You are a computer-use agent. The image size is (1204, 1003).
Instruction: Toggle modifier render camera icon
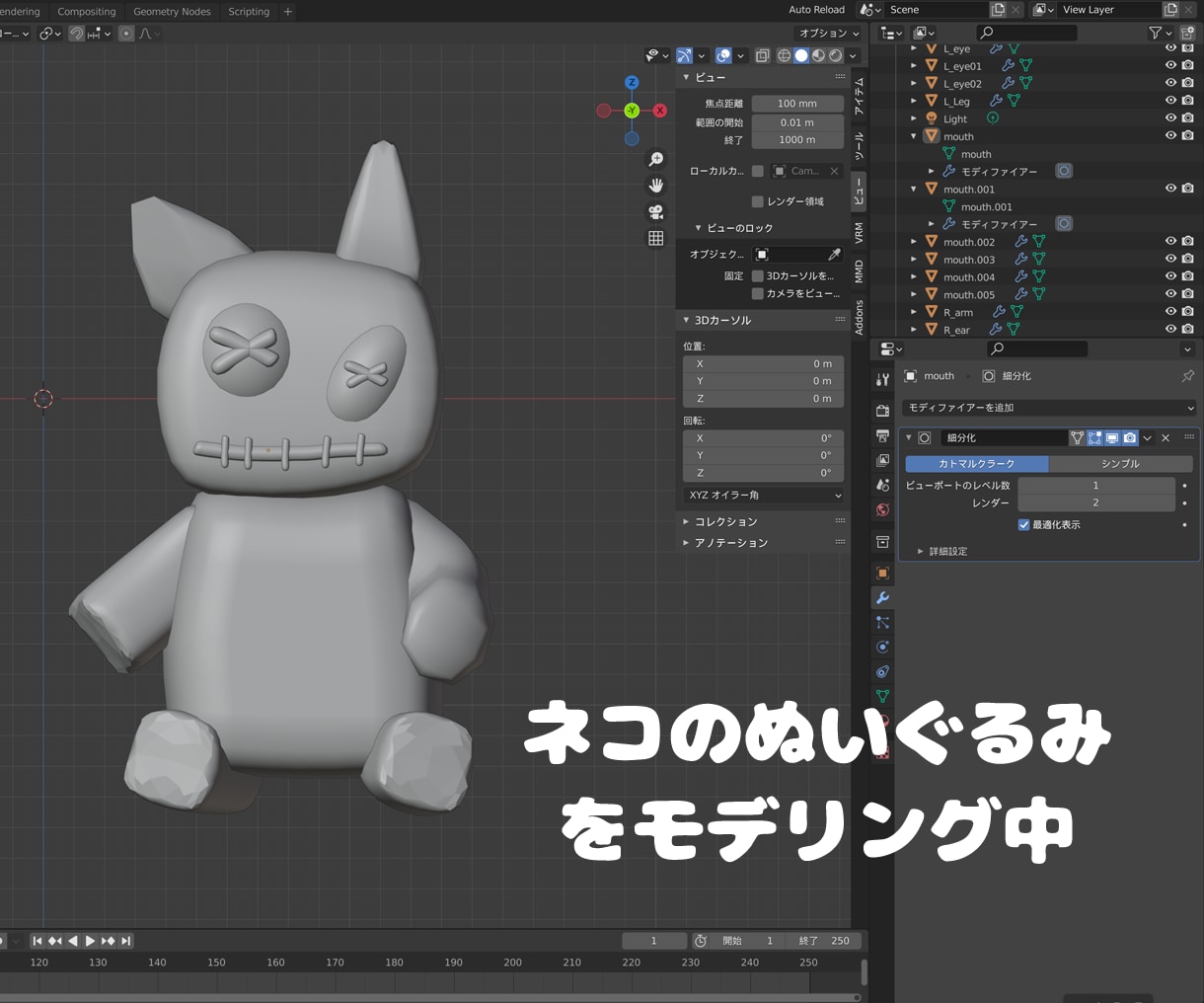[x=1130, y=437]
